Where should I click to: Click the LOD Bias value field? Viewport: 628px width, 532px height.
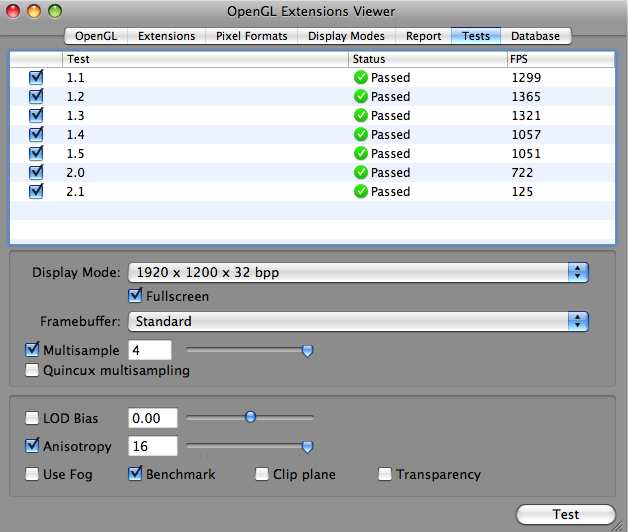pos(153,418)
